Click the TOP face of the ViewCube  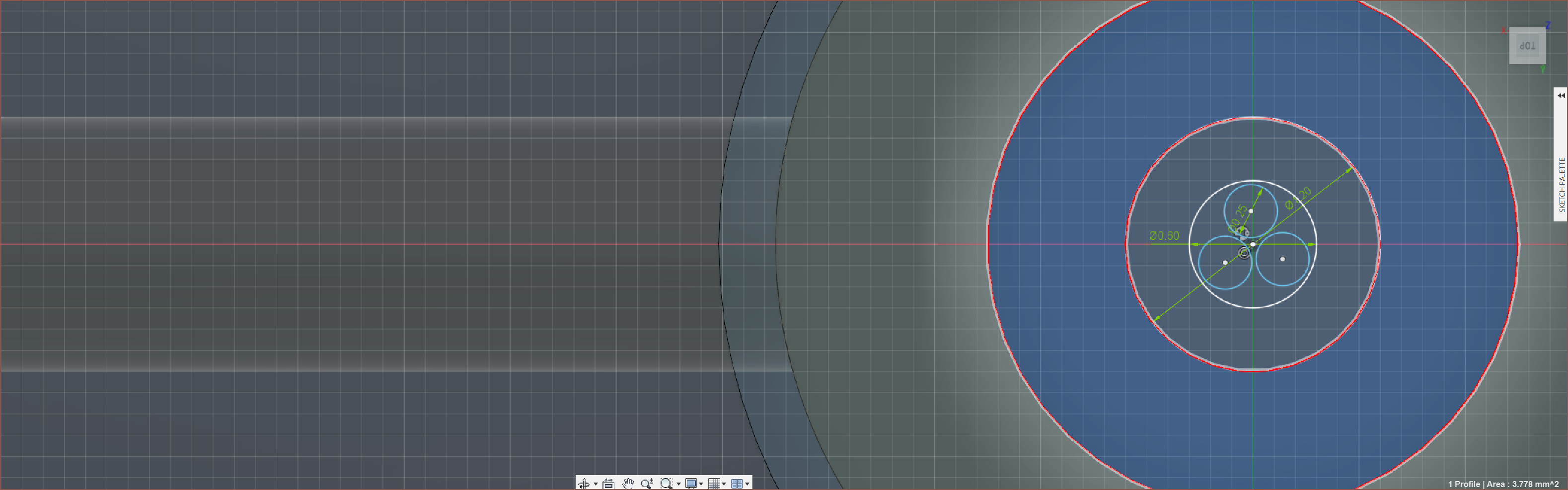pos(1527,46)
